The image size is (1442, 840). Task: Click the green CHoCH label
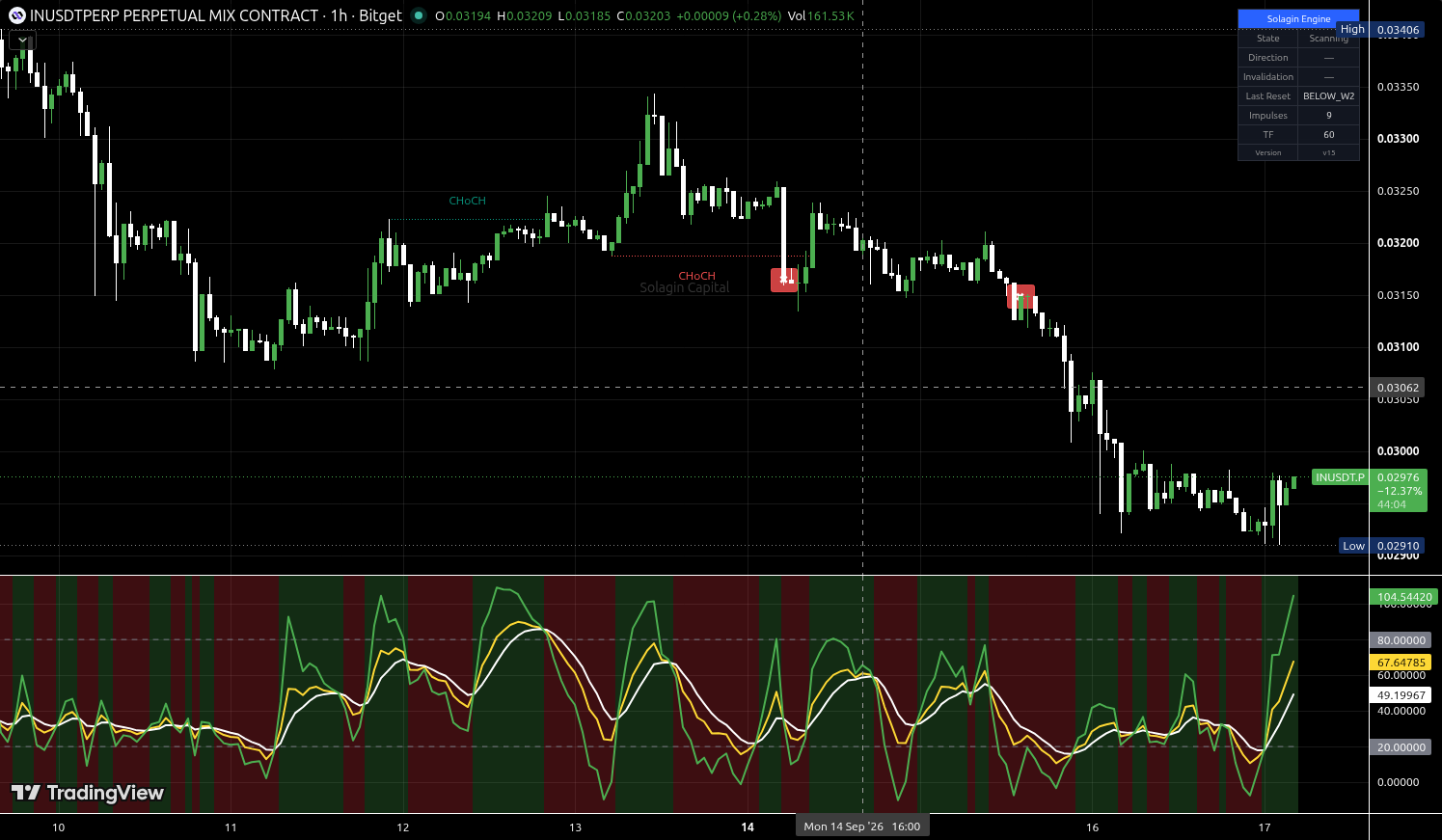coord(467,201)
